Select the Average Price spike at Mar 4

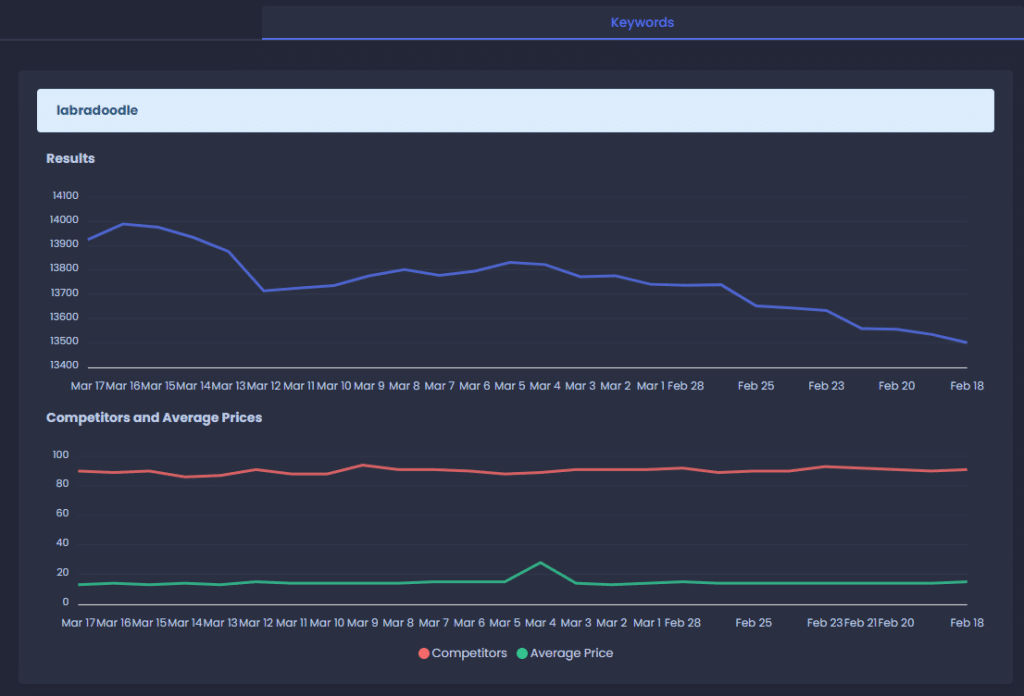(540, 563)
